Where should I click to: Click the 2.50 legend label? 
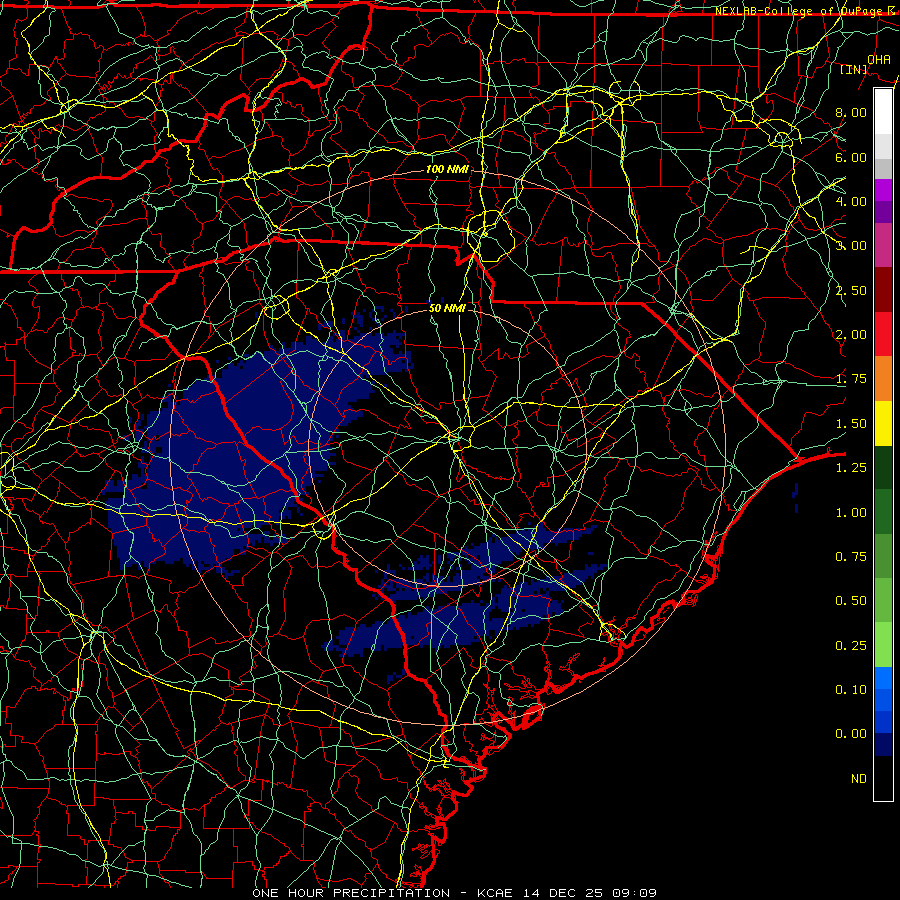pyautogui.click(x=851, y=290)
